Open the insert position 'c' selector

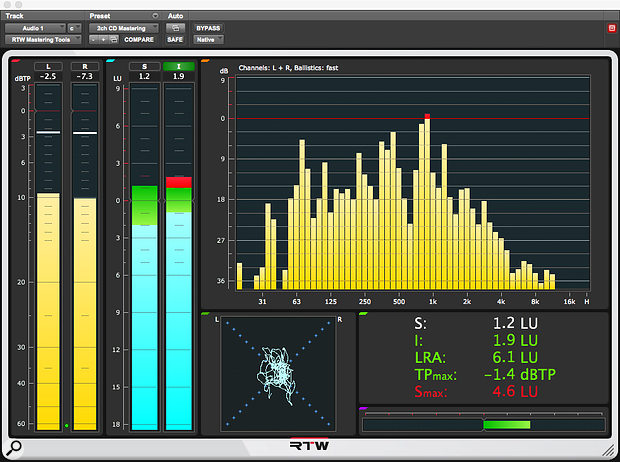coord(74,28)
